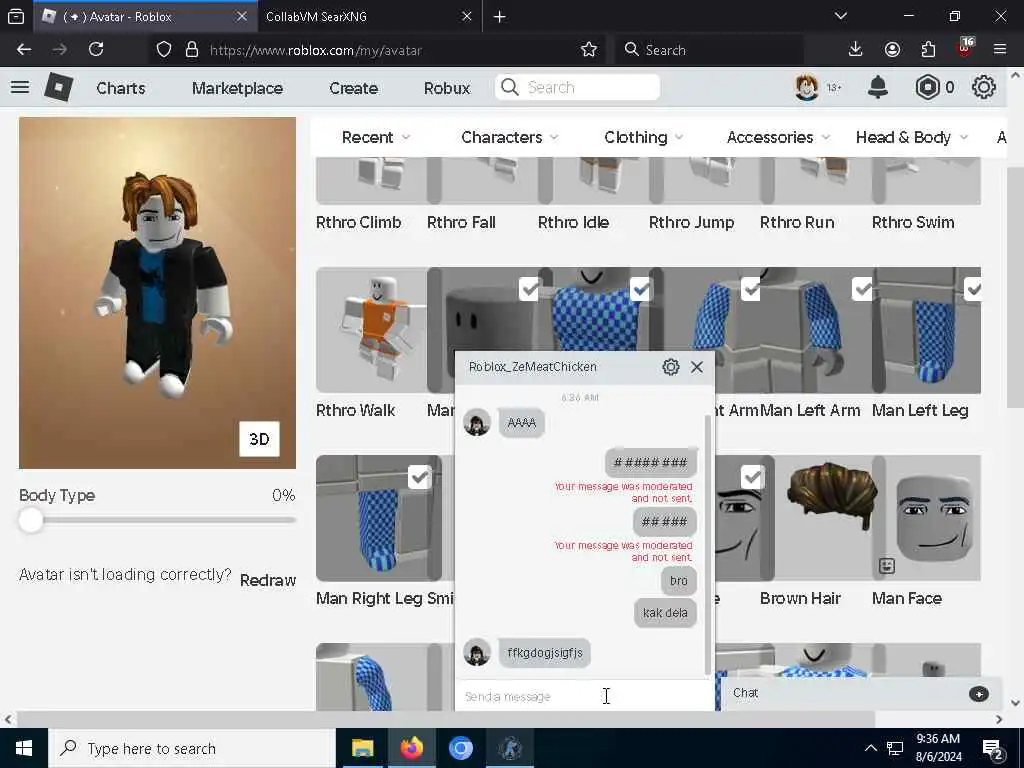Screen dimensions: 1024x768
Task: Open the Robux page
Action: click(447, 88)
